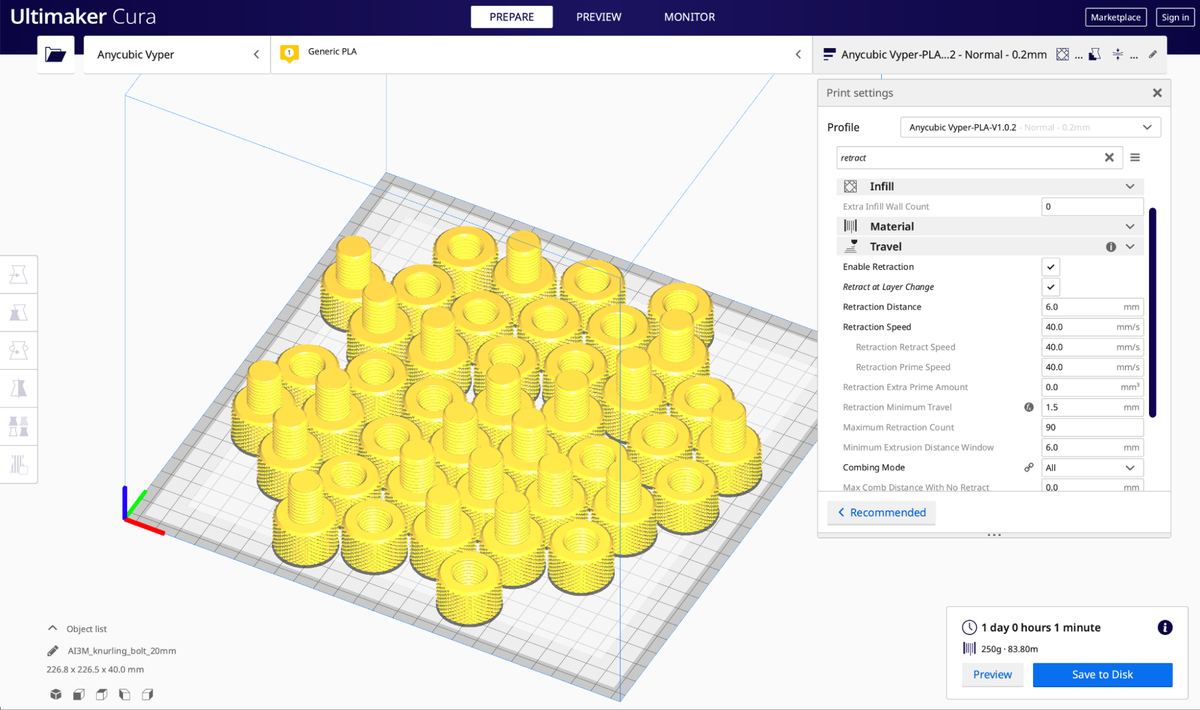Clear the retract search text
The height and width of the screenshot is (710, 1200).
coord(1109,157)
